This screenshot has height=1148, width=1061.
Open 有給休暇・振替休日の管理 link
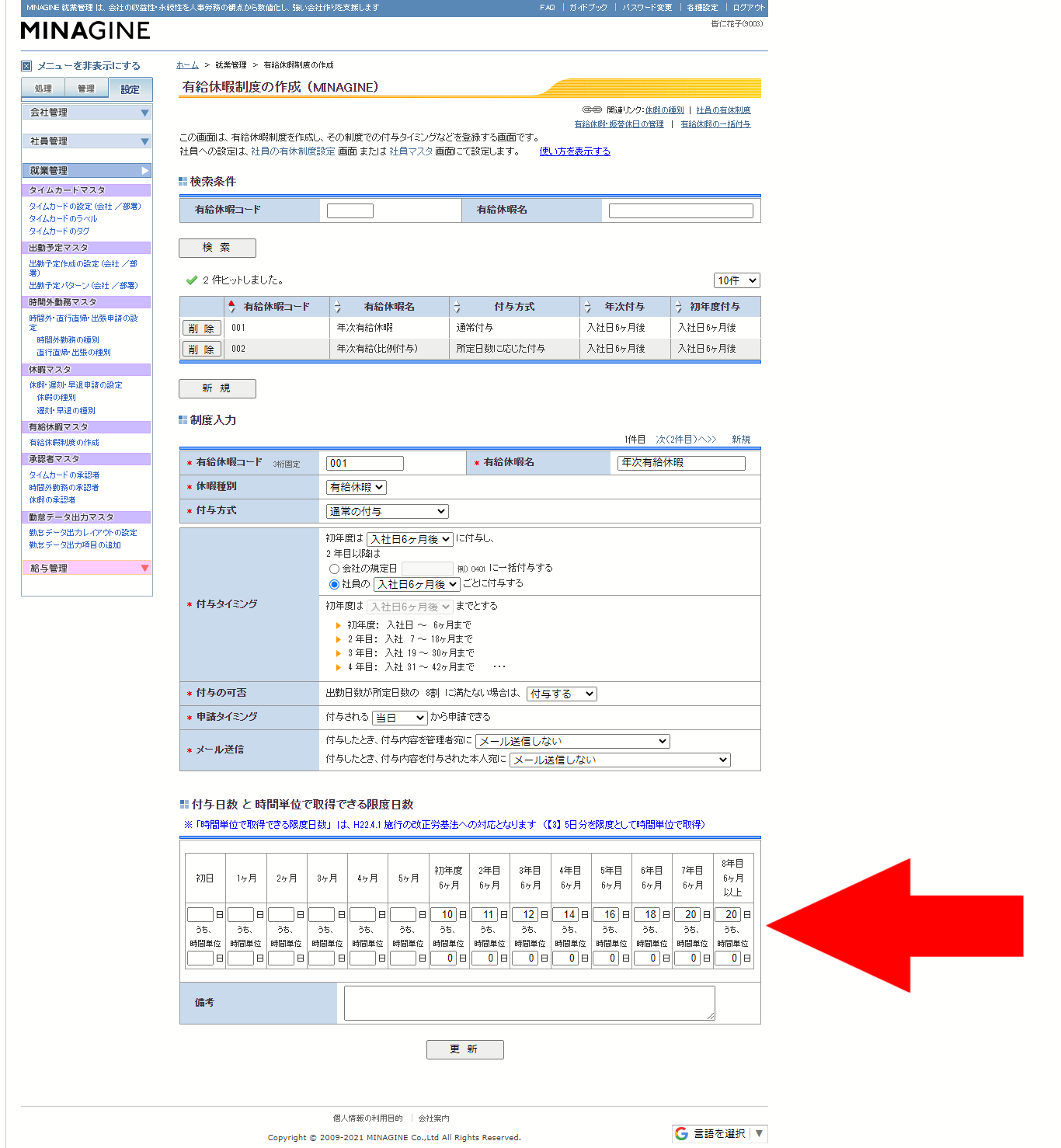pos(619,124)
